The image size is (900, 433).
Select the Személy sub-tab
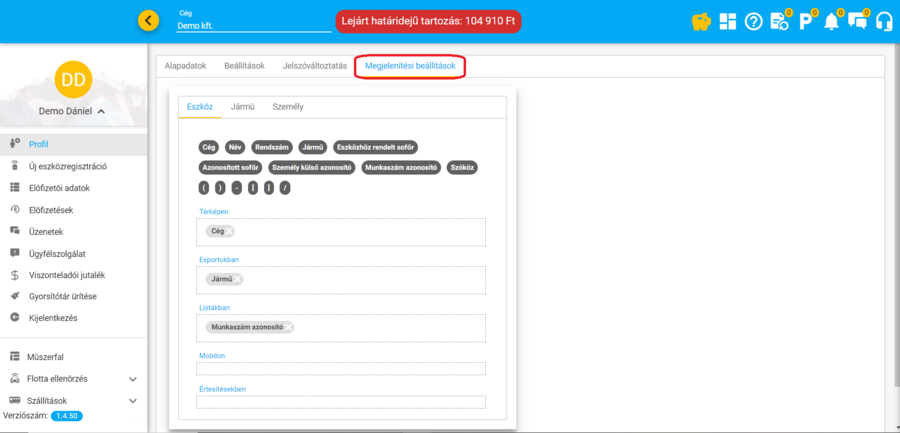point(288,106)
